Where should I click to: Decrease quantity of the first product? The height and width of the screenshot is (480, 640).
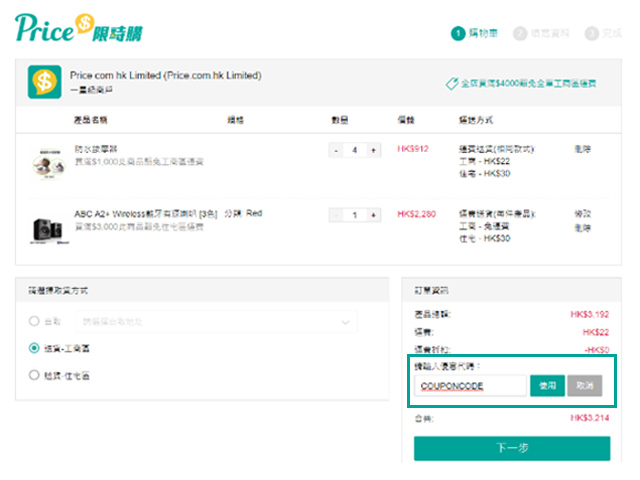click(337, 150)
